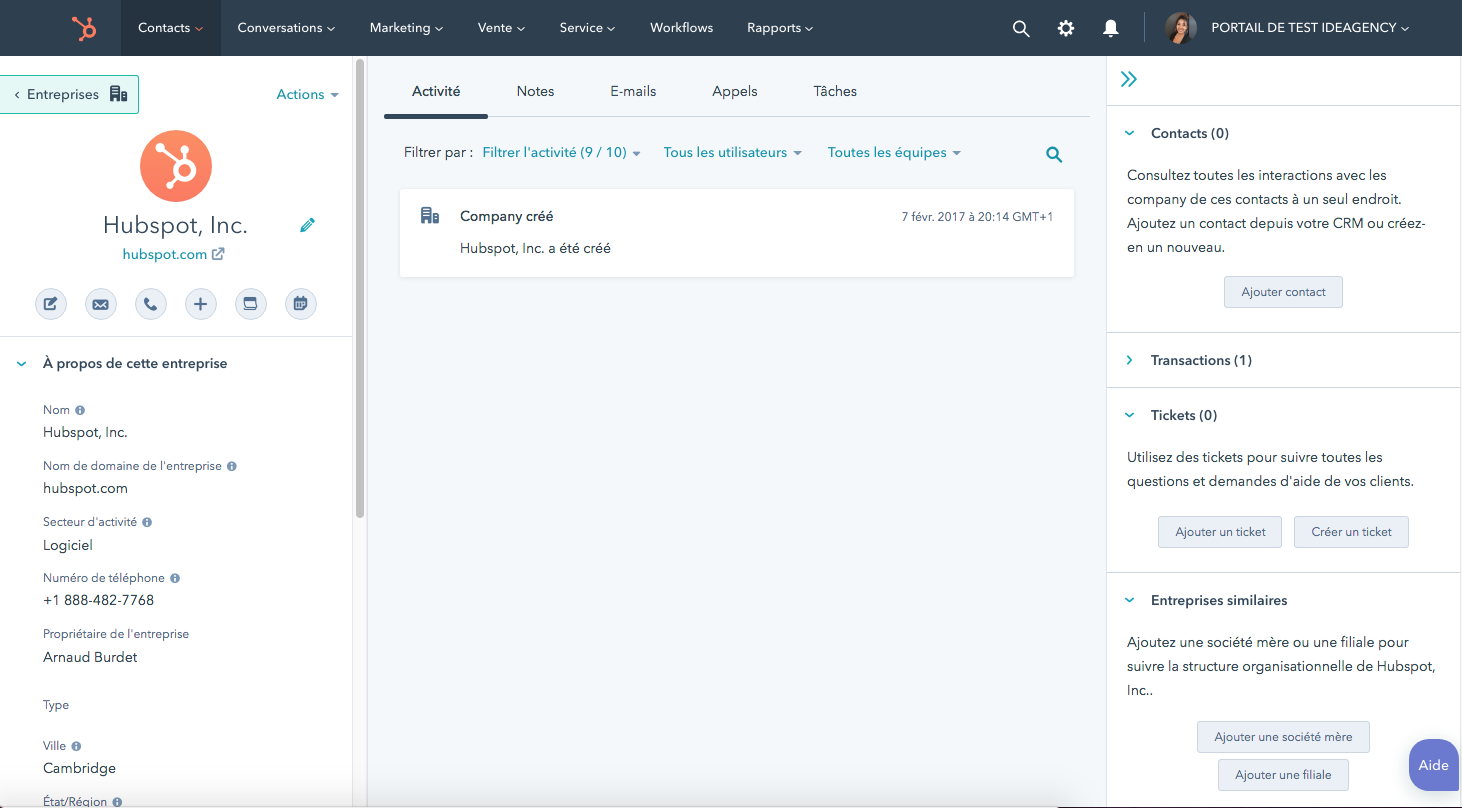
Task: Click phone number +1 888-482-7768
Action: point(98,601)
